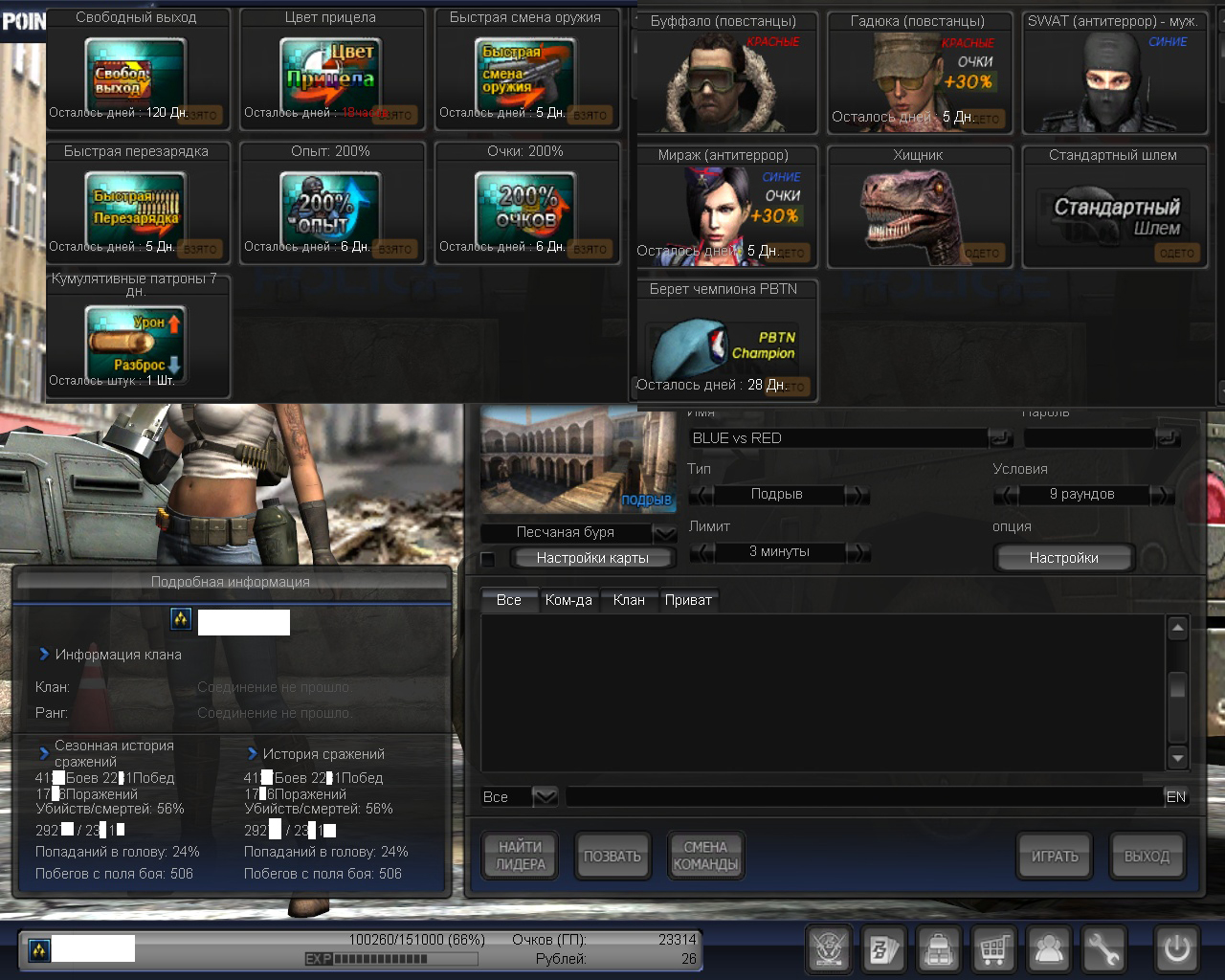Open settings with the wrench icon
This screenshot has width=1225, height=980.
pyautogui.click(x=1105, y=949)
